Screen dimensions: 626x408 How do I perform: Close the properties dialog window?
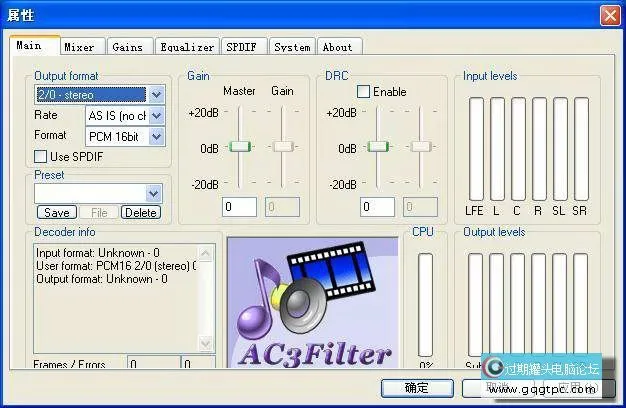(609, 16)
